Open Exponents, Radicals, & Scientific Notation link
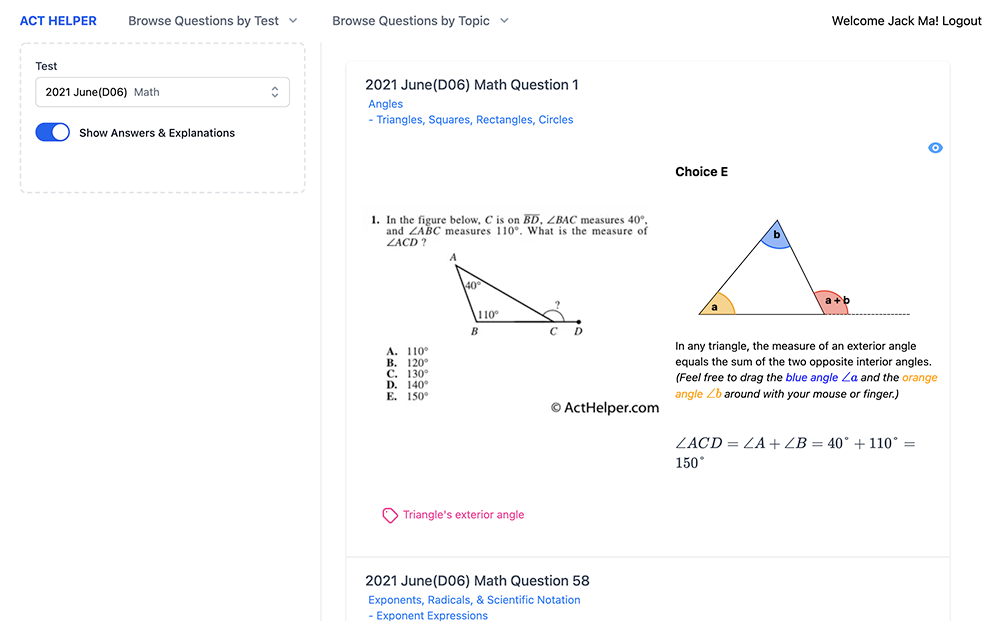This screenshot has height=621, width=1000. [474, 600]
